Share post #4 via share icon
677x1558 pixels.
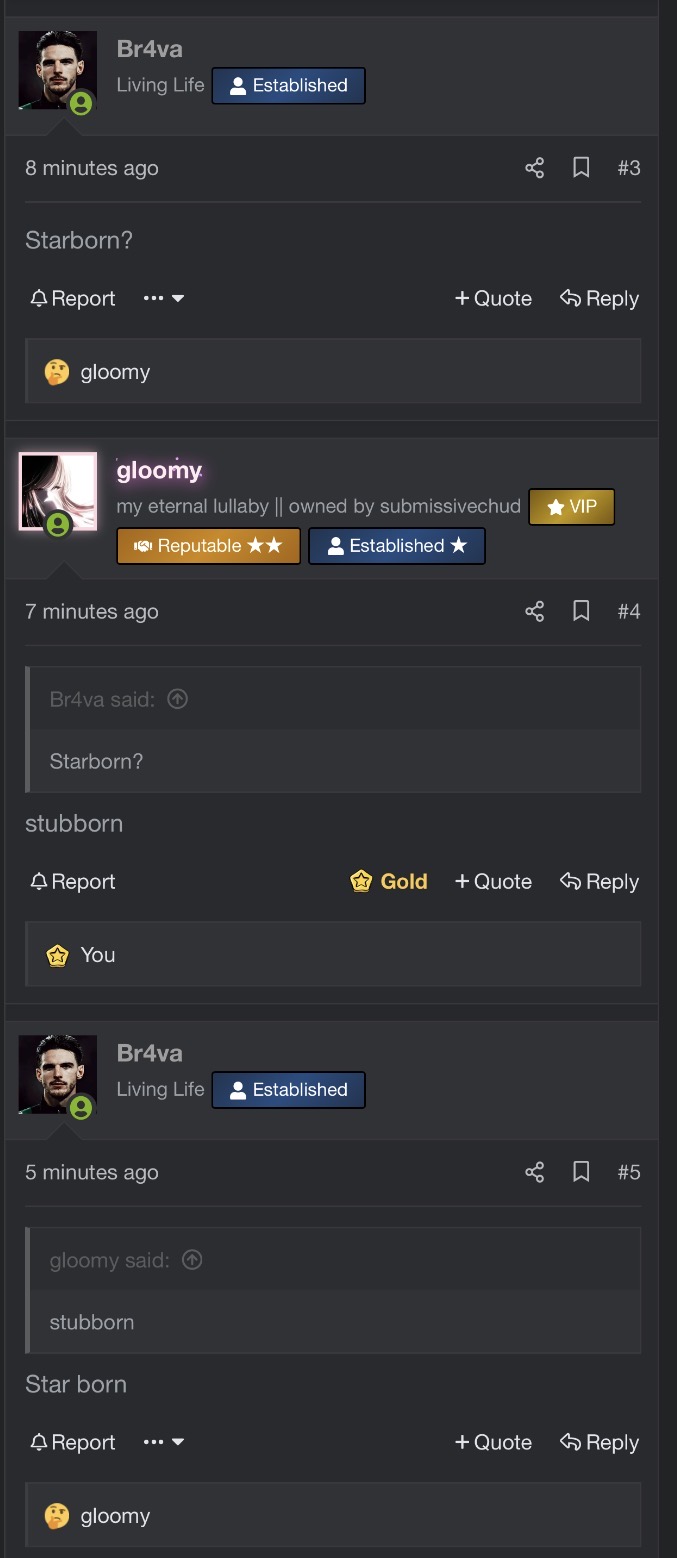tap(535, 611)
